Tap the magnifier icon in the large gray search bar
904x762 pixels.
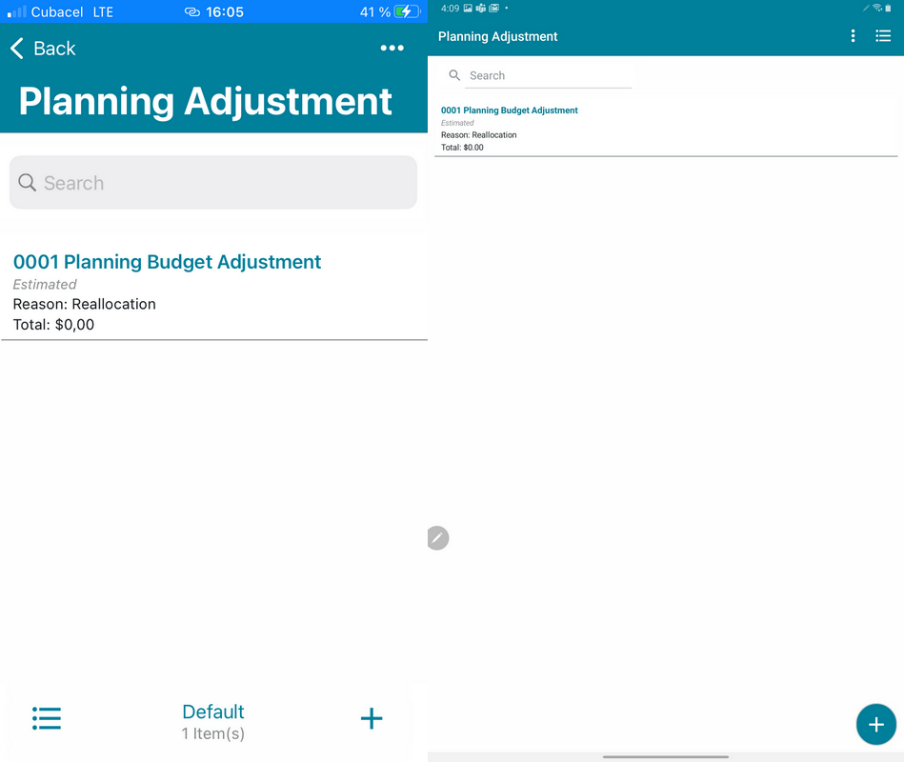[28, 183]
